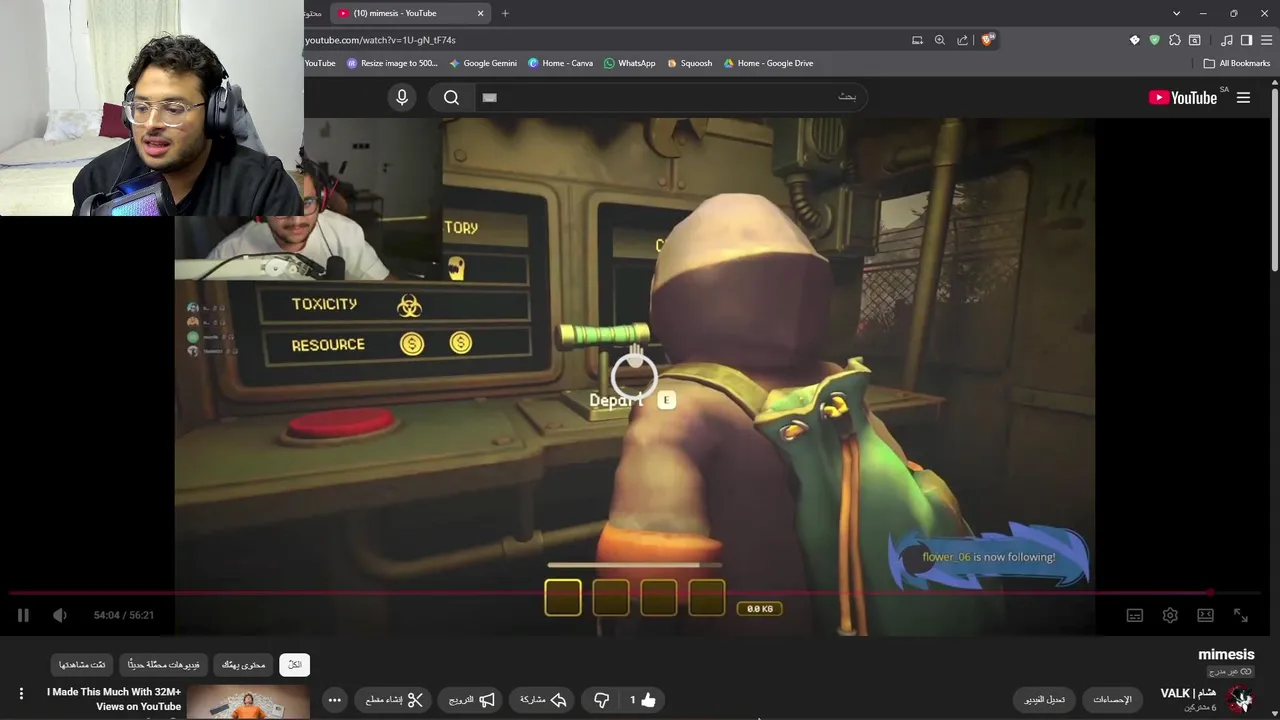
Task: Go to the YouTube home logo
Action: pos(1183,97)
